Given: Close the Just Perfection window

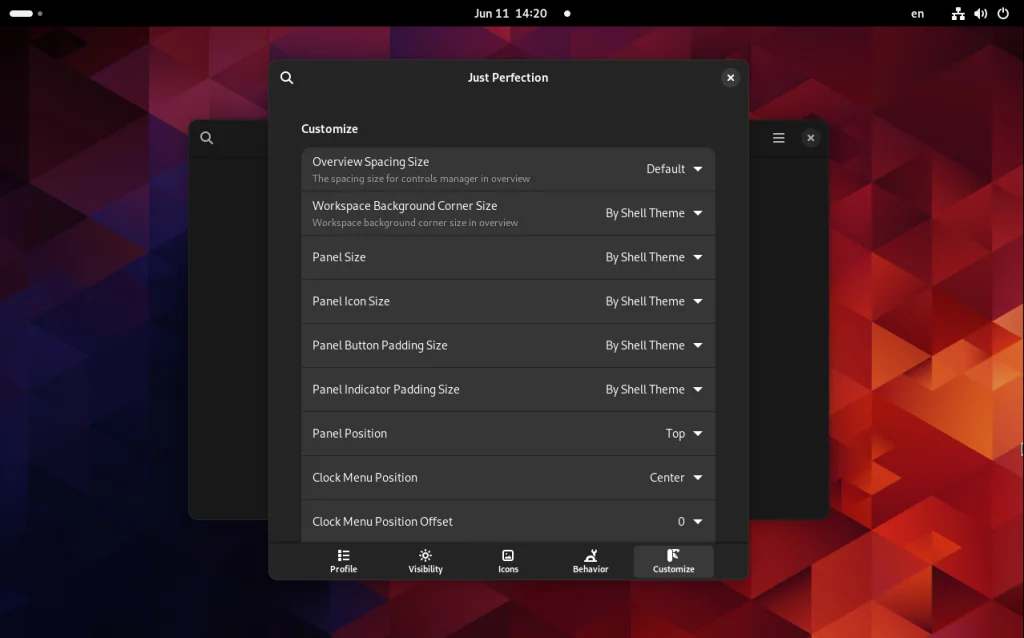Looking at the screenshot, I should [x=730, y=78].
